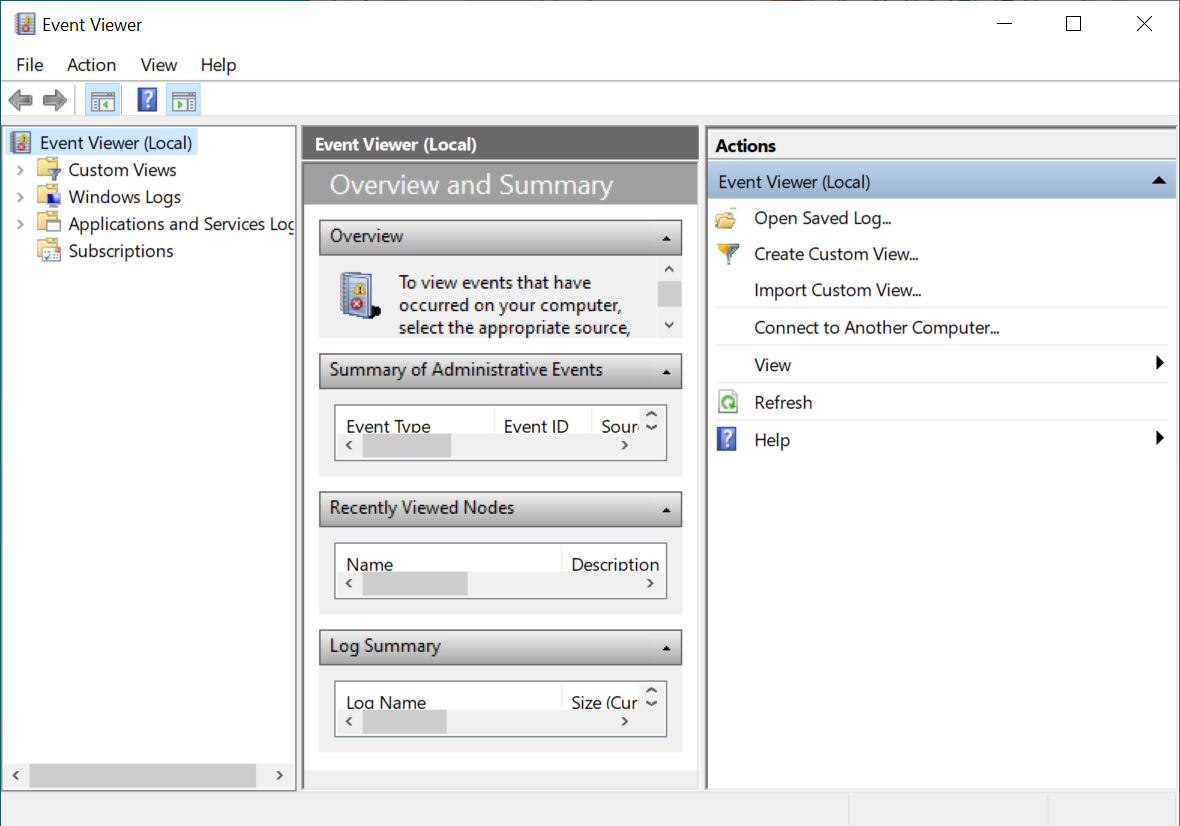Click Event Viewer (Local) tree icon
This screenshot has width=1180, height=826.
(x=22, y=142)
